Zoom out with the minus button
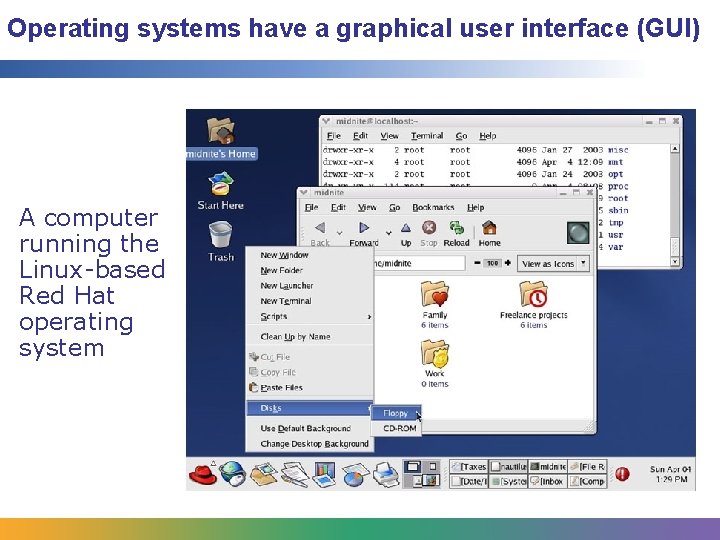Image resolution: width=720 pixels, height=540 pixels. [477, 263]
